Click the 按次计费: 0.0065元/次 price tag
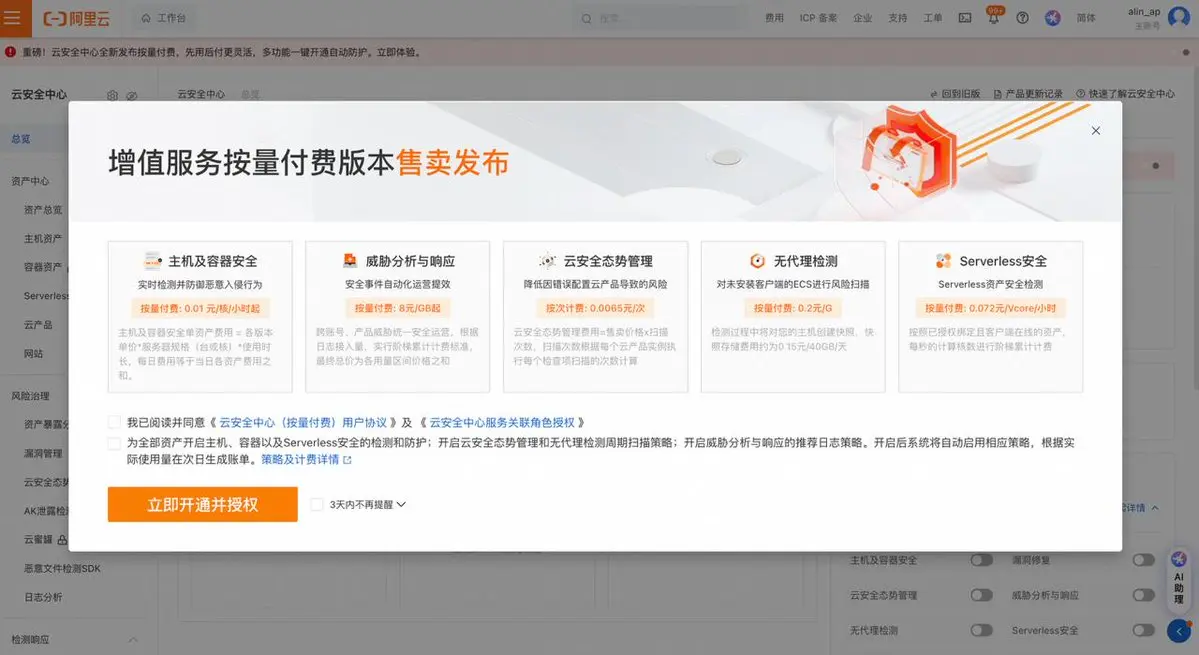This screenshot has width=1199, height=655. pyautogui.click(x=595, y=308)
